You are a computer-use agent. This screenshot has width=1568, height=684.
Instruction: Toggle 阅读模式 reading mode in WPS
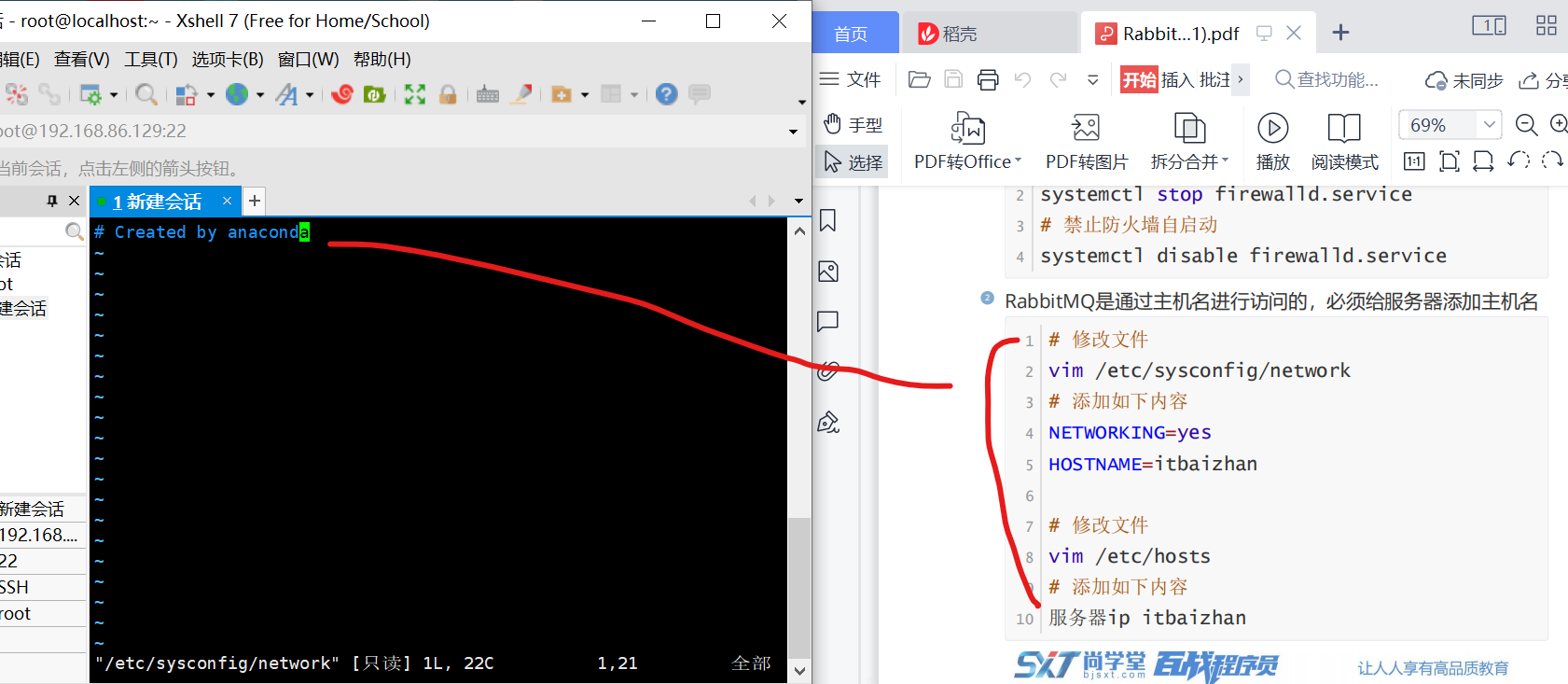(1344, 142)
